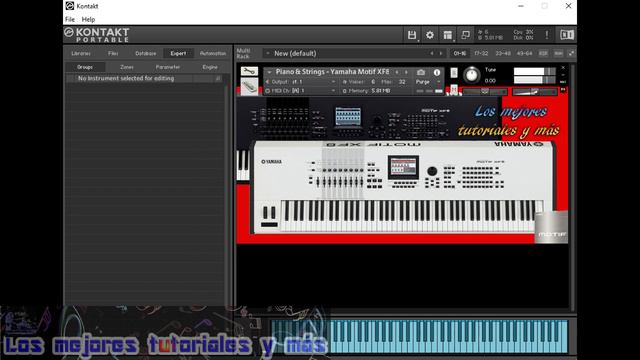Click the Tune knob
This screenshot has height=360, width=640.
[x=471, y=75]
